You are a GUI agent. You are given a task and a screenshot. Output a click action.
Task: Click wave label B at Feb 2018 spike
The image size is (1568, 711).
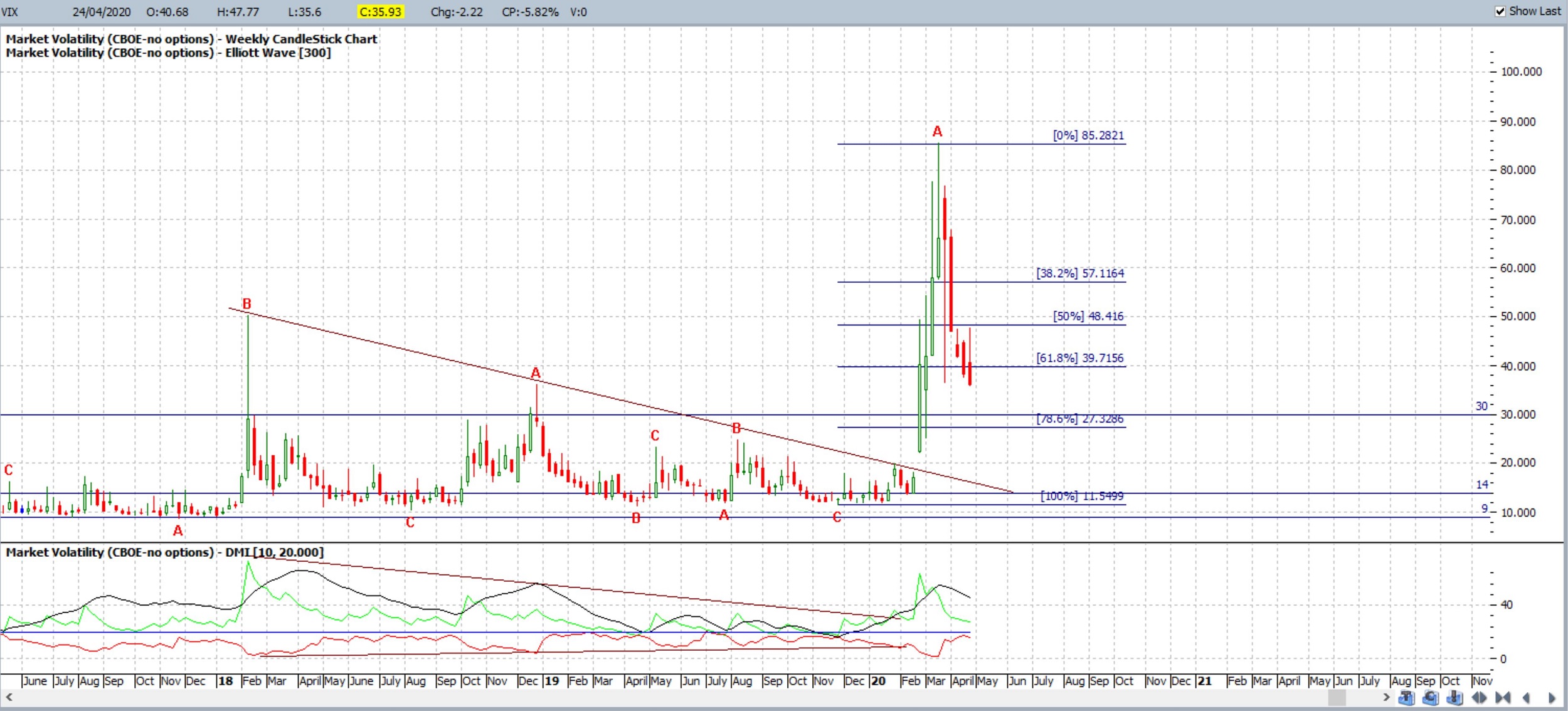pyautogui.click(x=246, y=304)
